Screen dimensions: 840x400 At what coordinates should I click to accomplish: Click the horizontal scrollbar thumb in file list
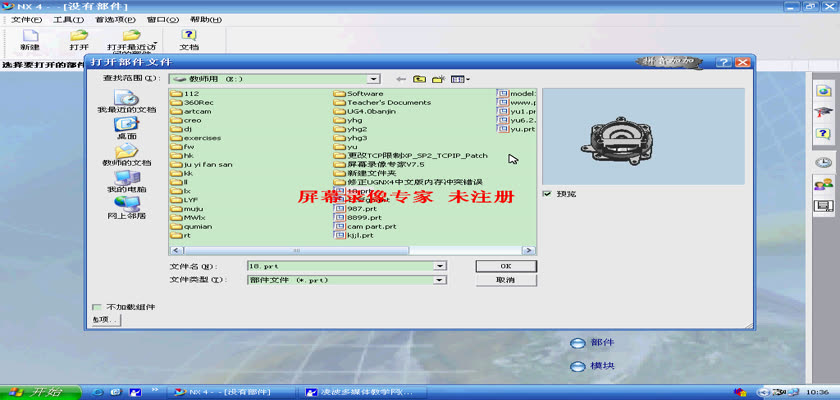pos(296,250)
